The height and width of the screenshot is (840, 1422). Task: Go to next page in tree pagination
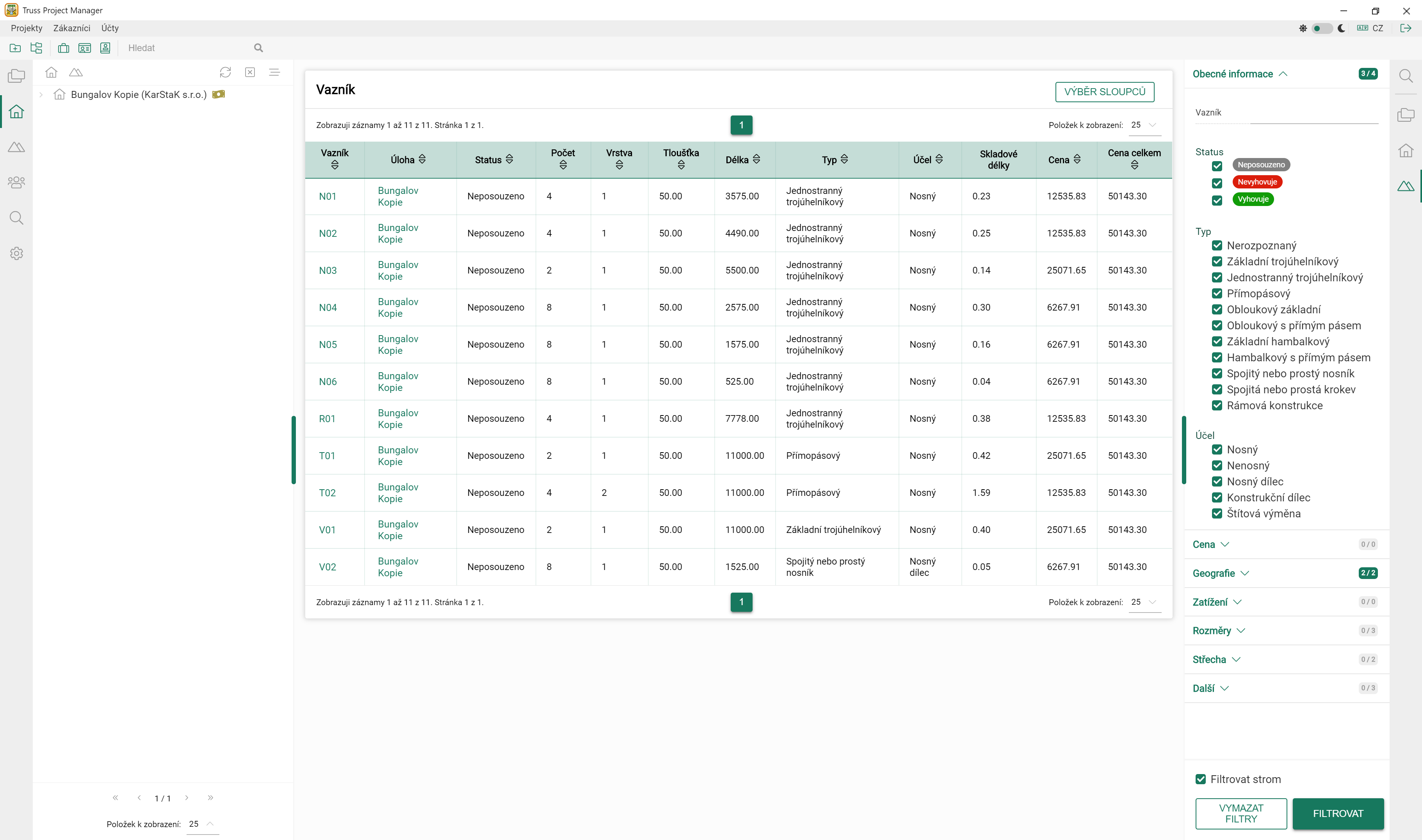(187, 797)
